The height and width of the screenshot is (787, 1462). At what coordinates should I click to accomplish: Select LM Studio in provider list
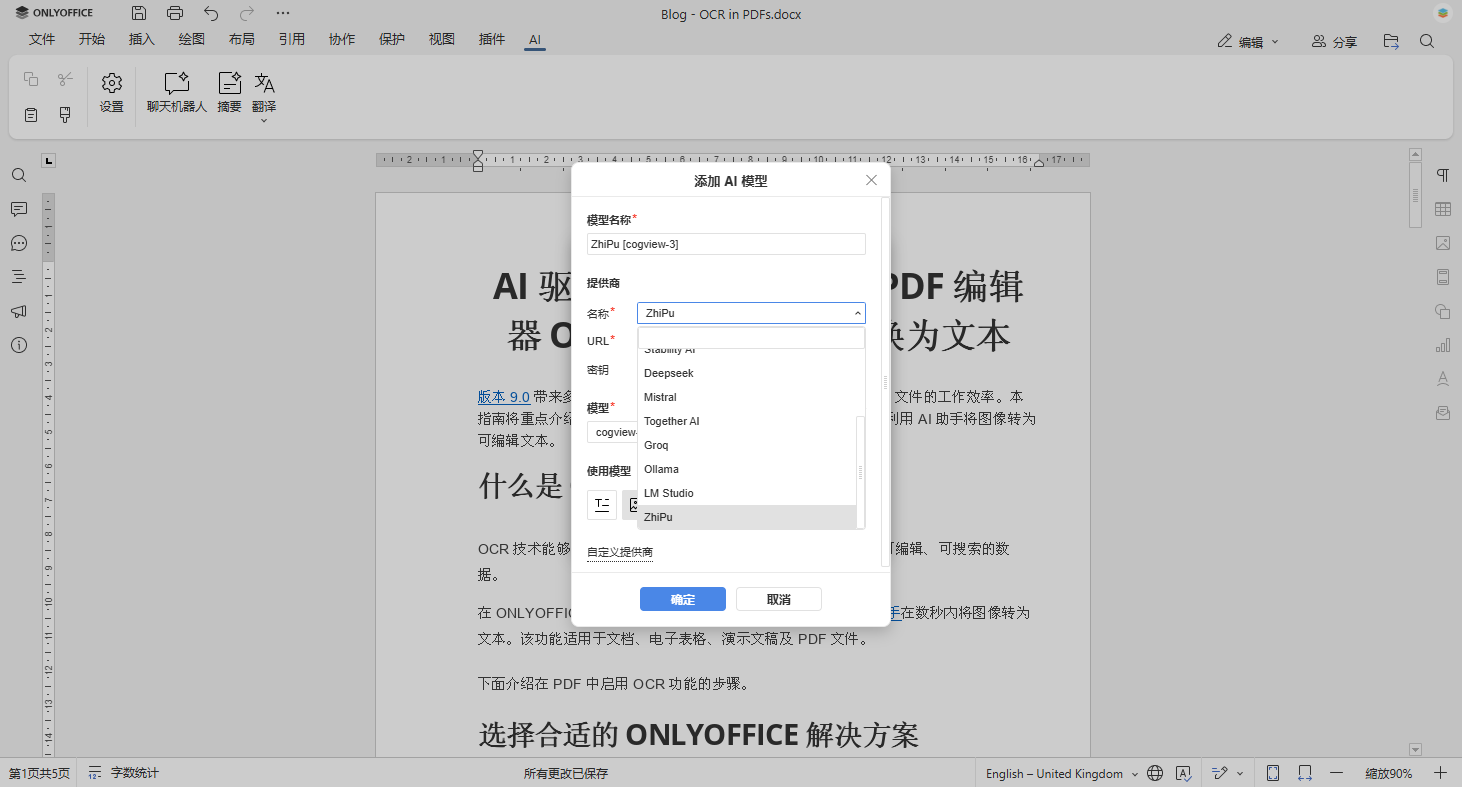(x=747, y=493)
